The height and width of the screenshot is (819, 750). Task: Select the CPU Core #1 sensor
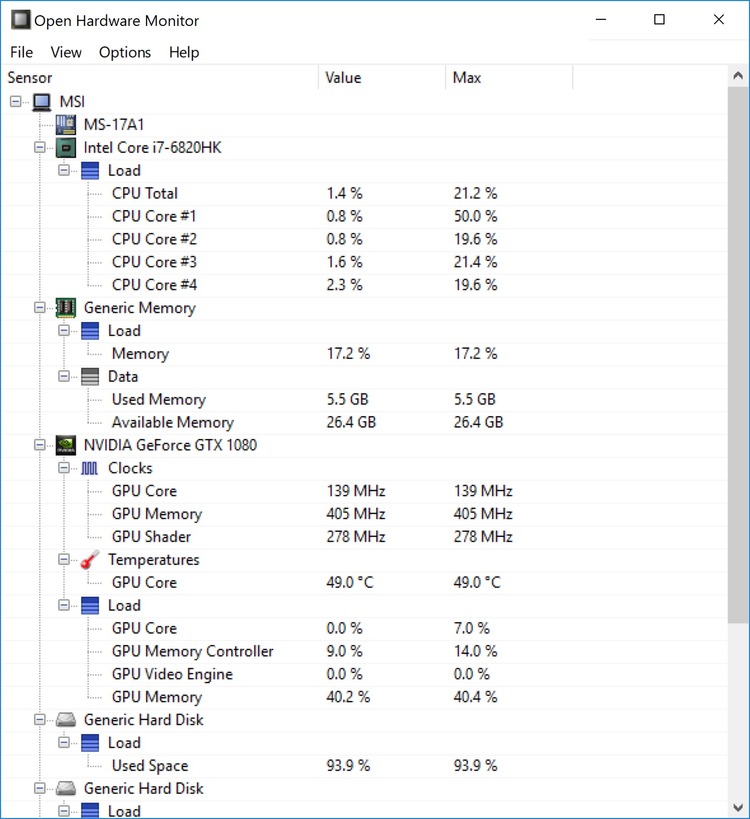[365, 216]
